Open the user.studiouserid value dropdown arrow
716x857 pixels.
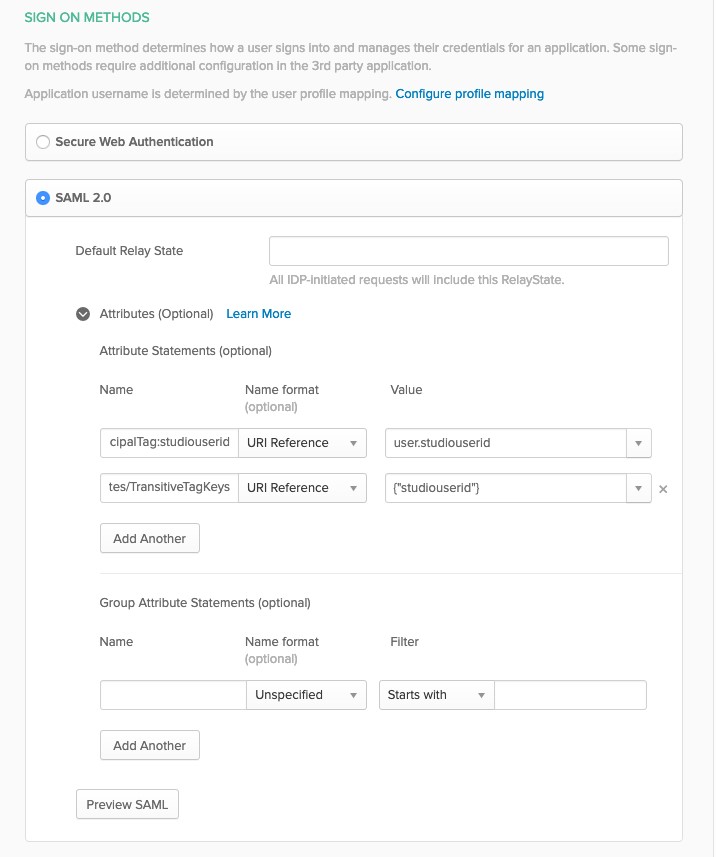638,443
